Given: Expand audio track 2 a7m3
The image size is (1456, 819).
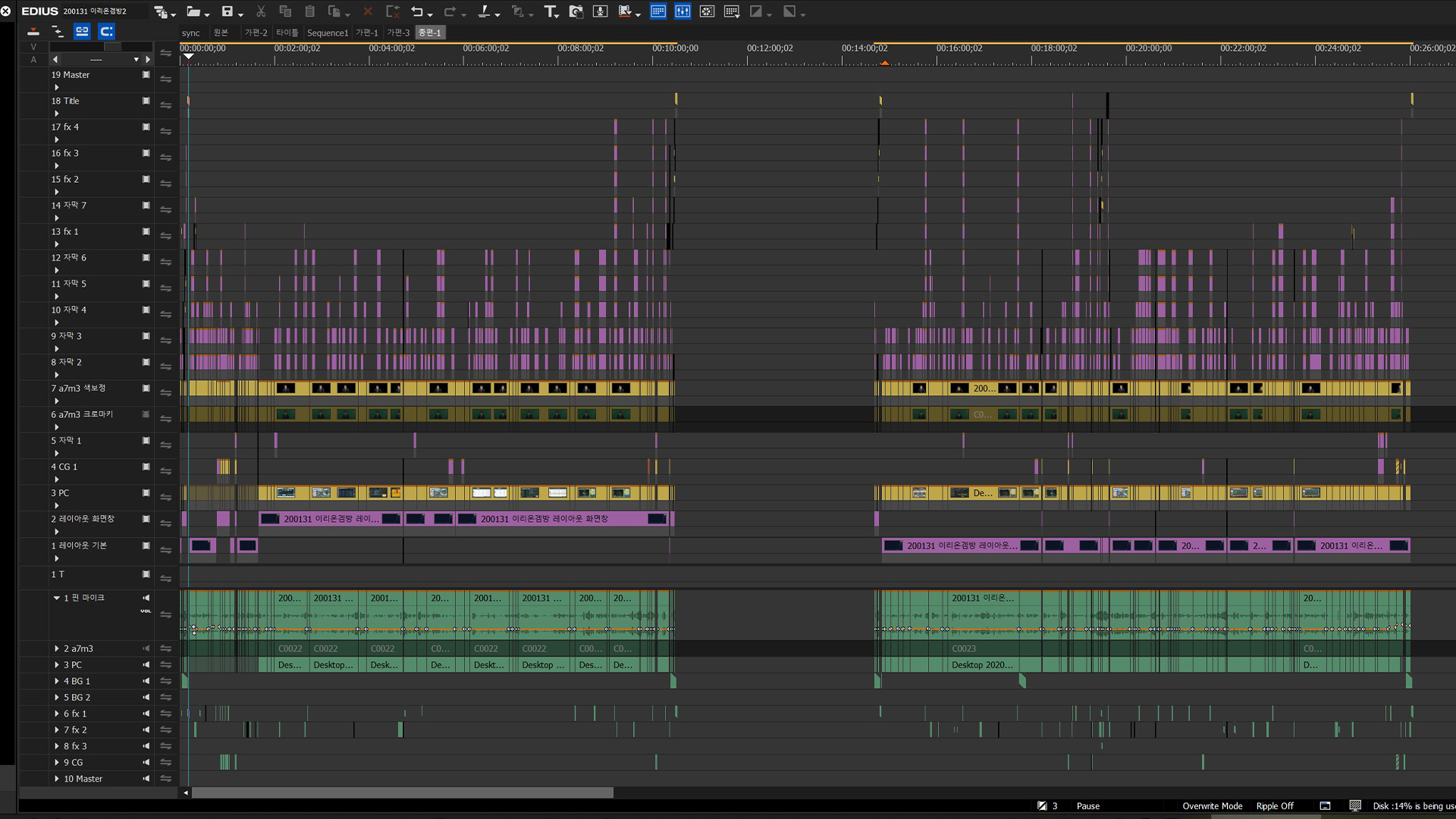Looking at the screenshot, I should pos(57,649).
